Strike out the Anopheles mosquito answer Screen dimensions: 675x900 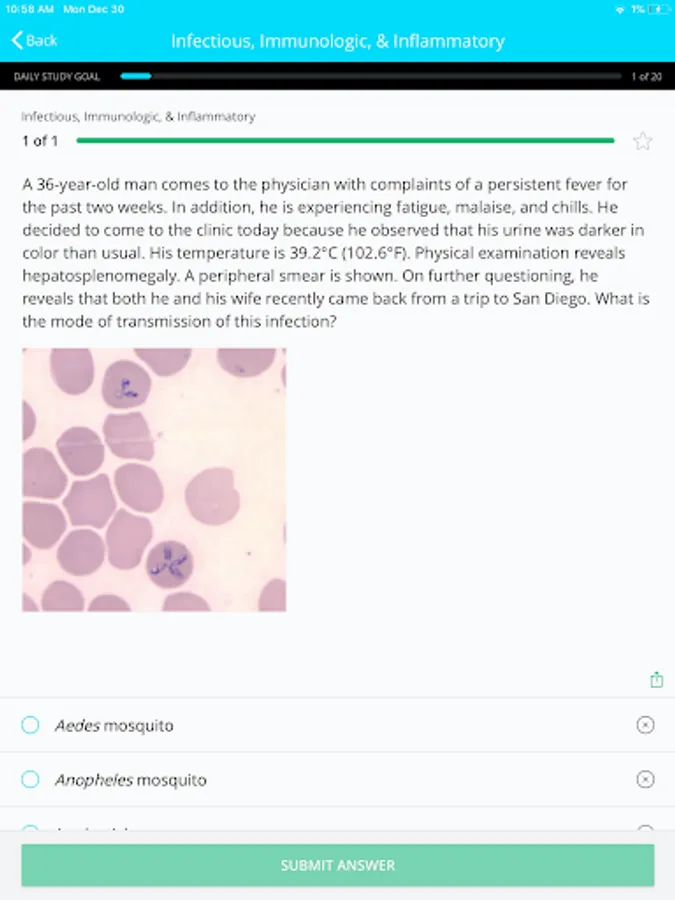coord(645,779)
